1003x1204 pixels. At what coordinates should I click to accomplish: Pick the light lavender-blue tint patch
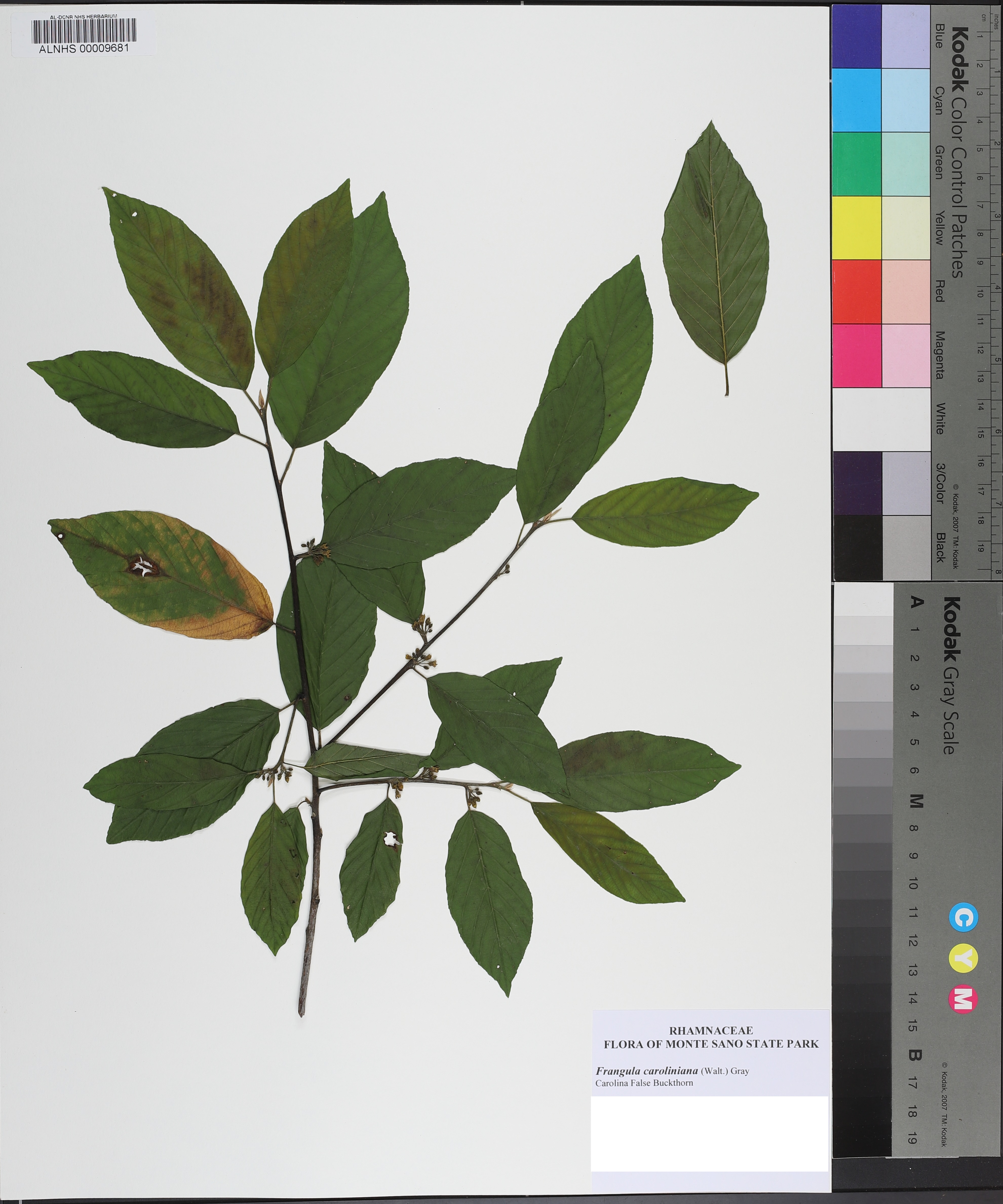pos(905,36)
